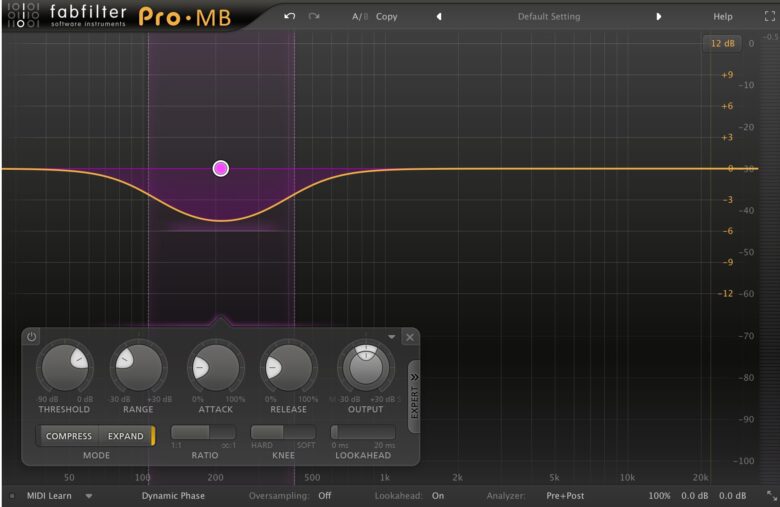Load the next preset arrow
This screenshot has width=780, height=507.
[659, 16]
